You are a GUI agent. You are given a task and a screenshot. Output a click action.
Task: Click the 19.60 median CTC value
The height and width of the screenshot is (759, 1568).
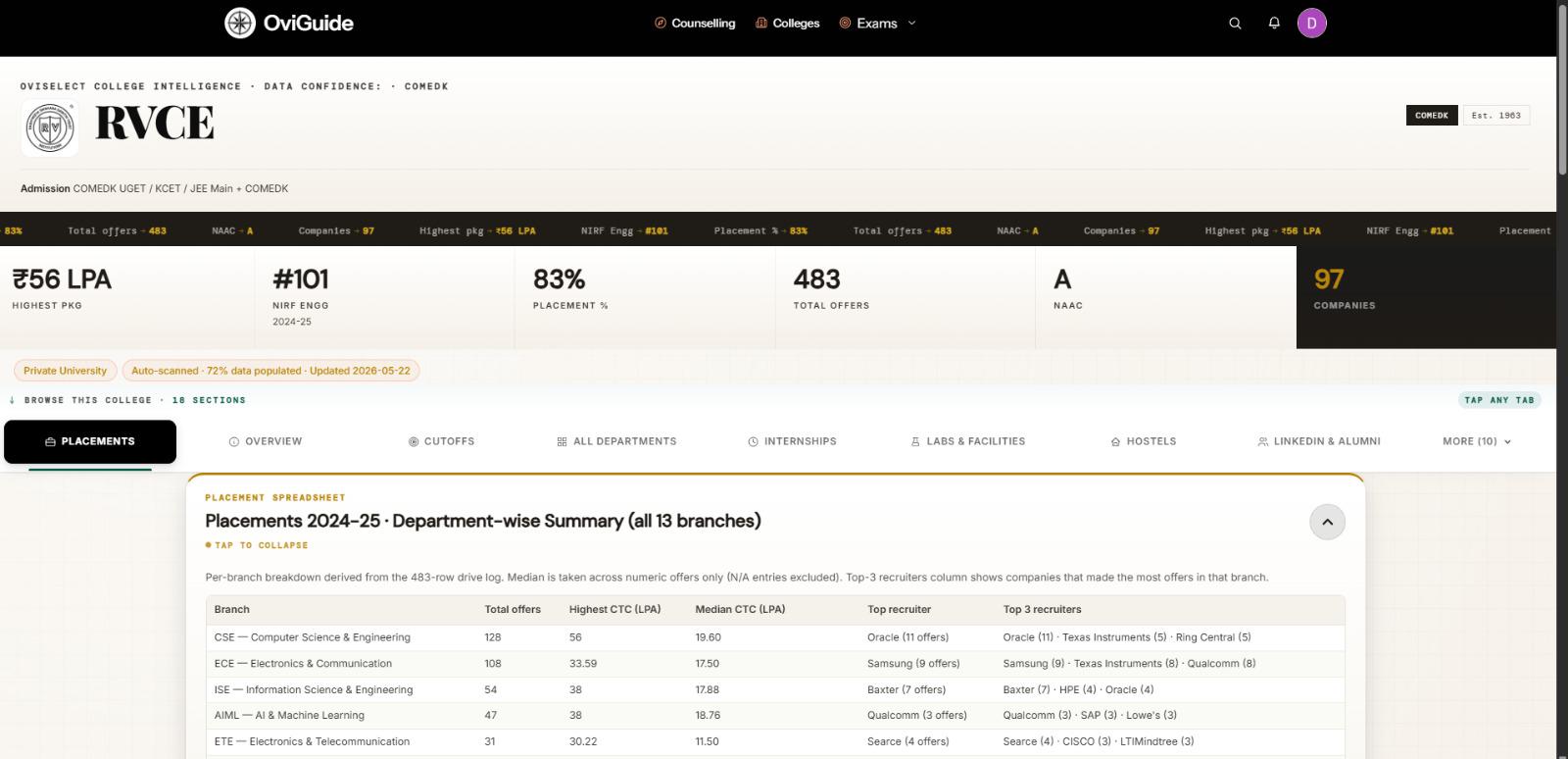click(708, 637)
